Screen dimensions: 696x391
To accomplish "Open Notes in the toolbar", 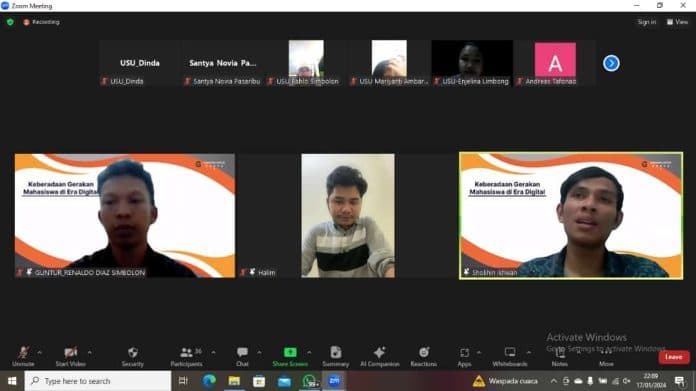I will click(x=560, y=356).
